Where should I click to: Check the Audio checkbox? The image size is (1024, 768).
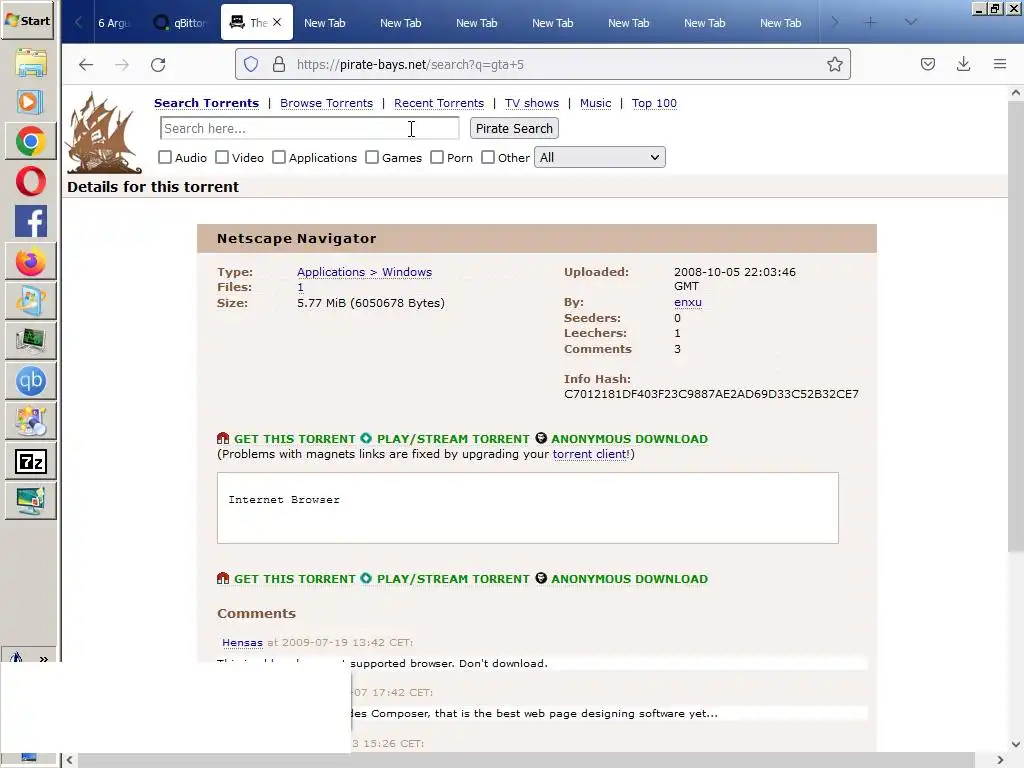click(x=165, y=157)
